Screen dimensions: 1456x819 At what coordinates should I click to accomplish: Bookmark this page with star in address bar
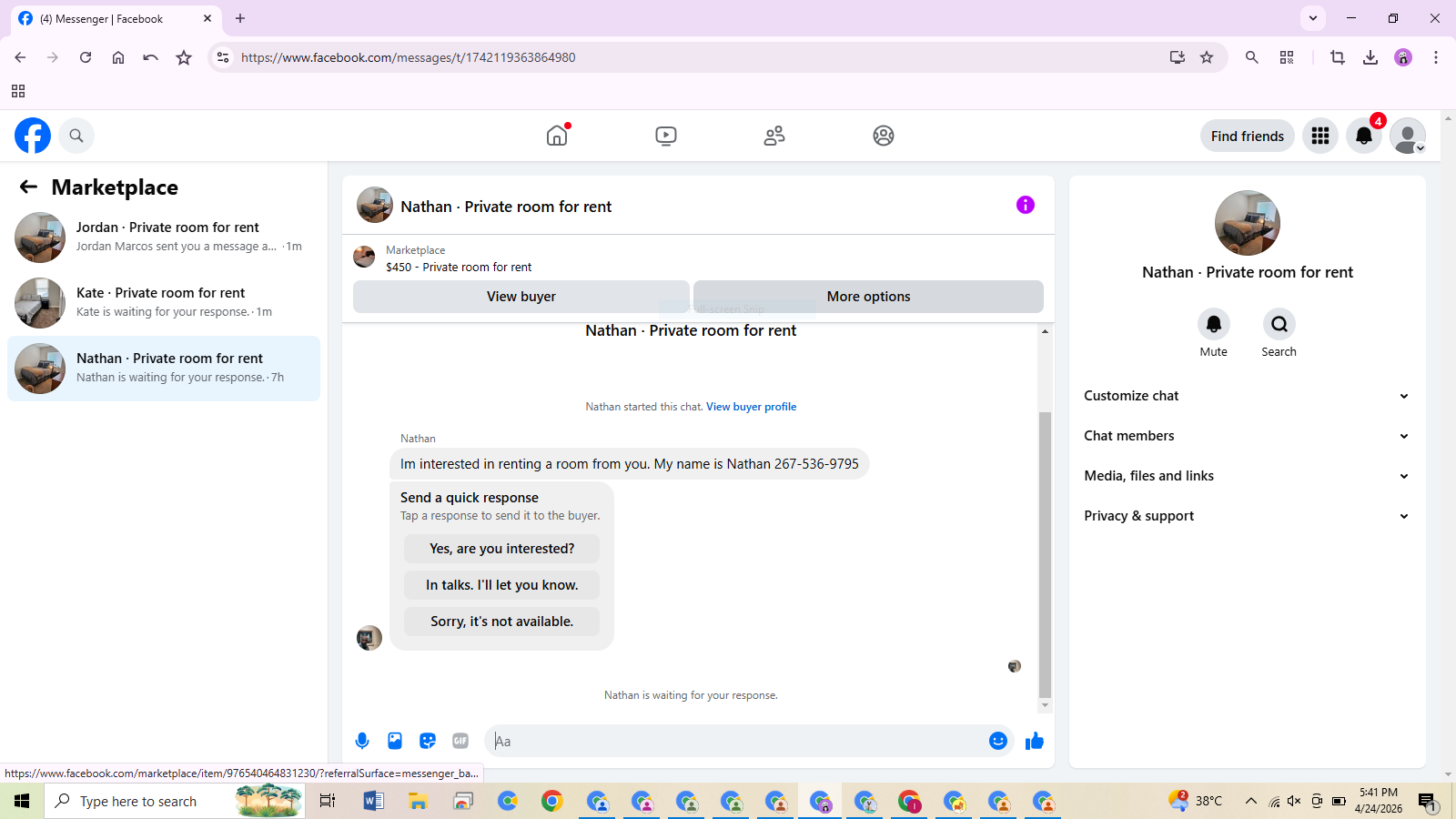point(1207,57)
